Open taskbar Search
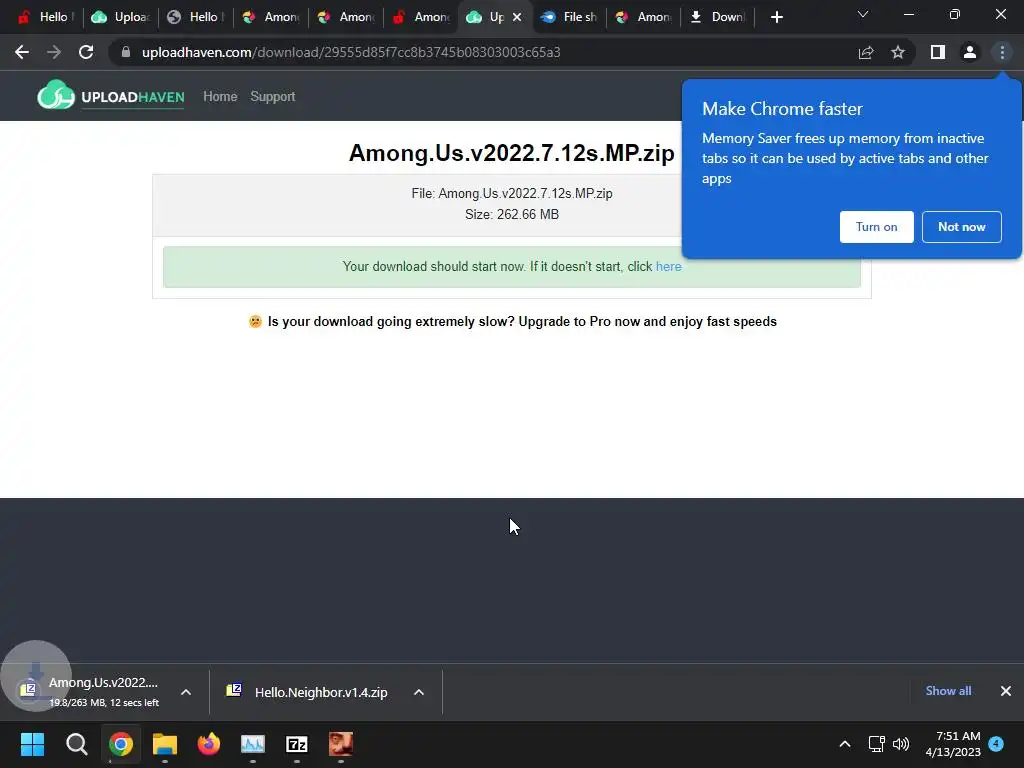Image resolution: width=1024 pixels, height=768 pixels. (76, 744)
